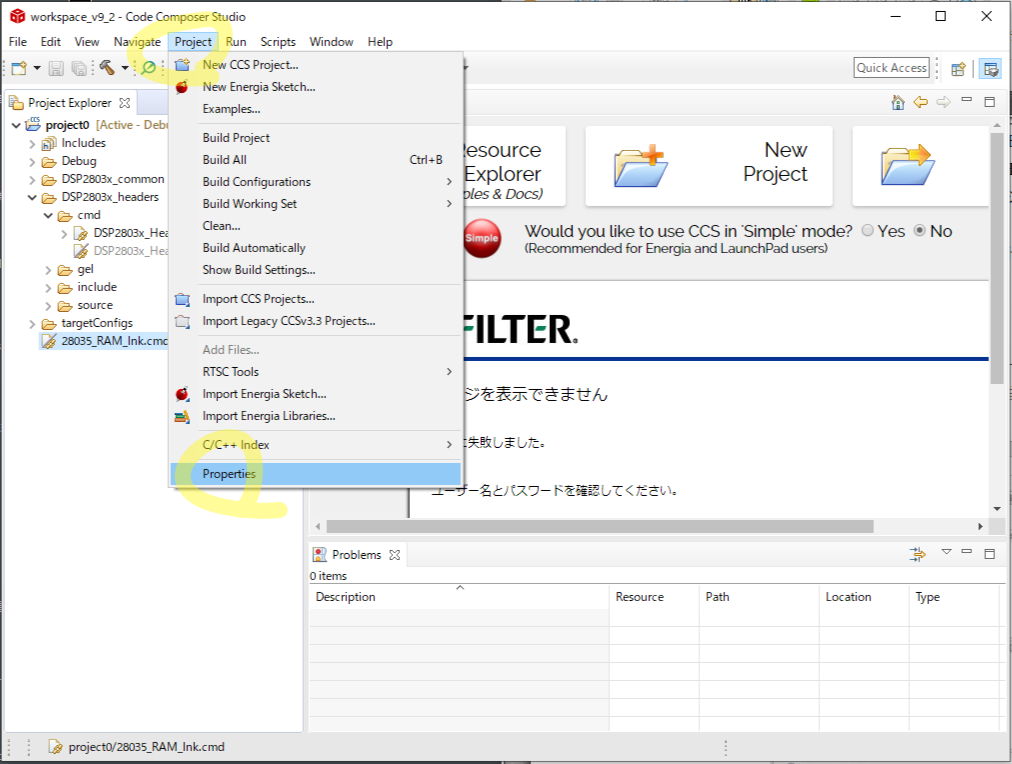Open the Open Perspective icon
The width and height of the screenshot is (1012, 764).
pyautogui.click(x=958, y=68)
